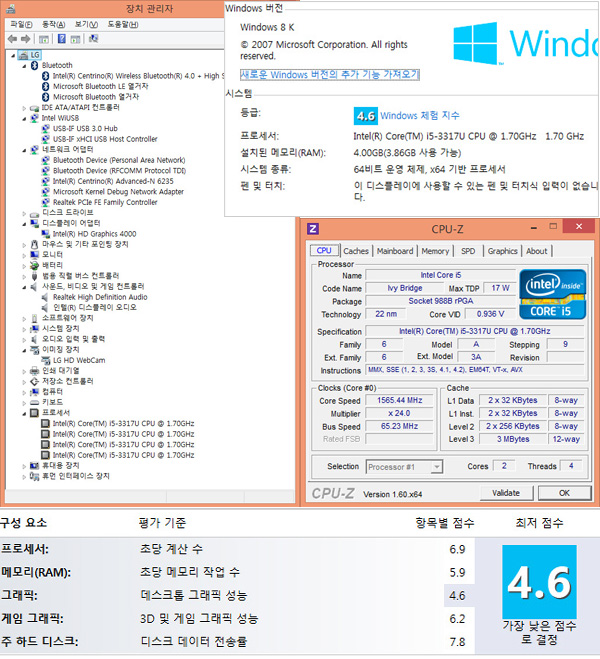Open the 도움말(H) menu
The height and width of the screenshot is (659, 600).
click(x=123, y=24)
